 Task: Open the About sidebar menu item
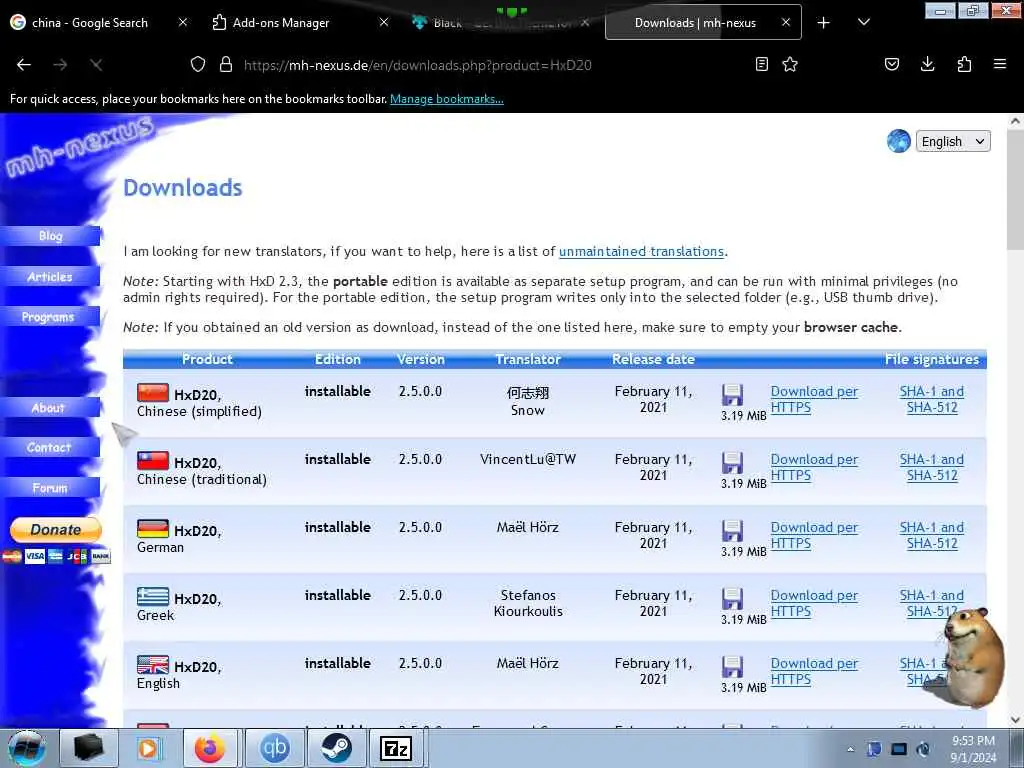click(50, 408)
